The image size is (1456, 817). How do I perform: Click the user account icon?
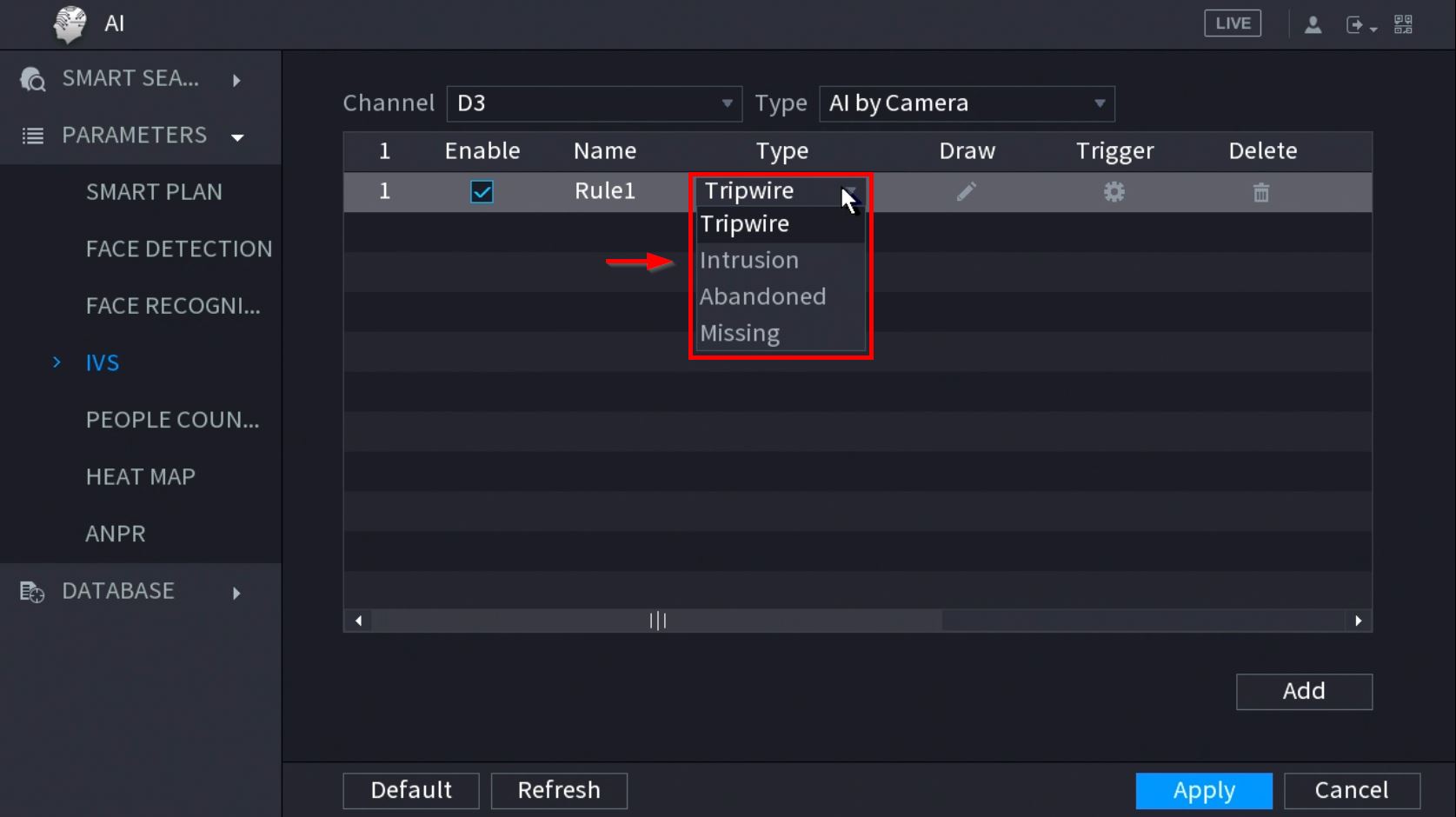[x=1313, y=24]
